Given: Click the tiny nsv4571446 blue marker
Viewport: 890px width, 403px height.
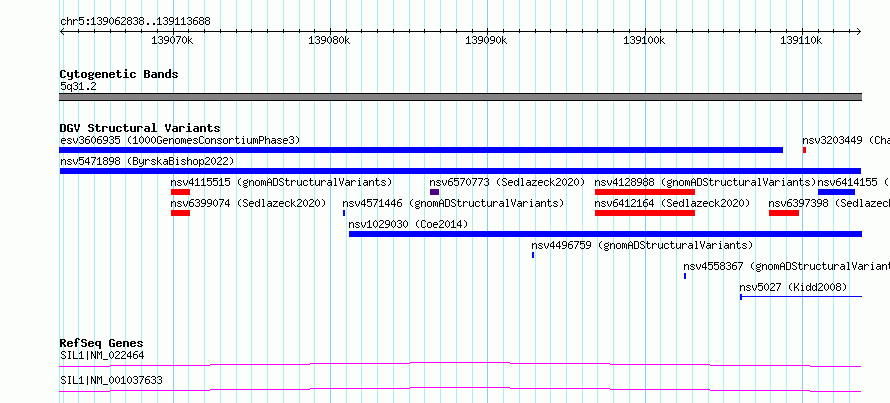Looking at the screenshot, I should (344, 213).
